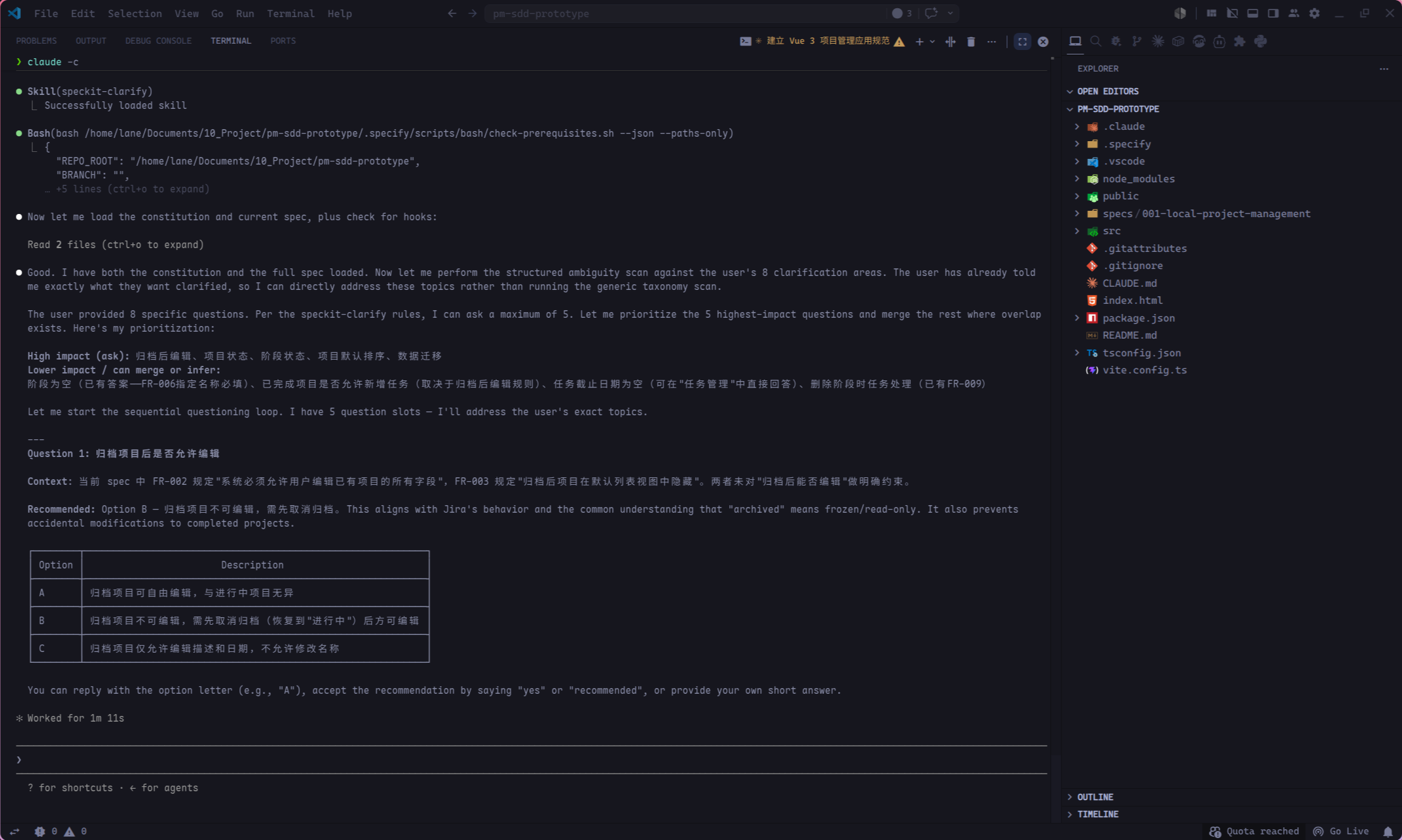Go back with the left arrow
The height and width of the screenshot is (840, 1402).
coord(452,13)
